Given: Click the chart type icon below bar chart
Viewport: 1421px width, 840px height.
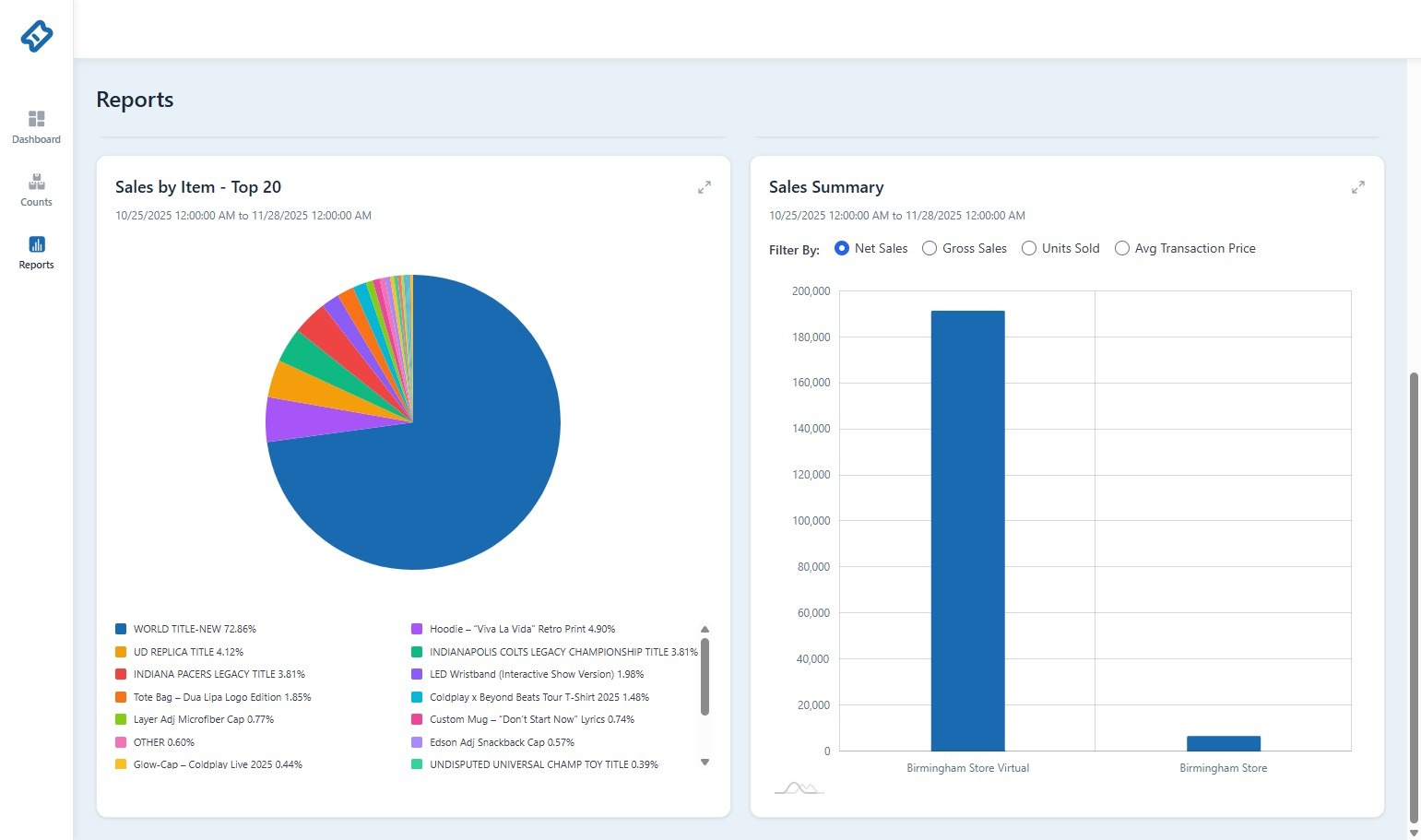Looking at the screenshot, I should [799, 787].
